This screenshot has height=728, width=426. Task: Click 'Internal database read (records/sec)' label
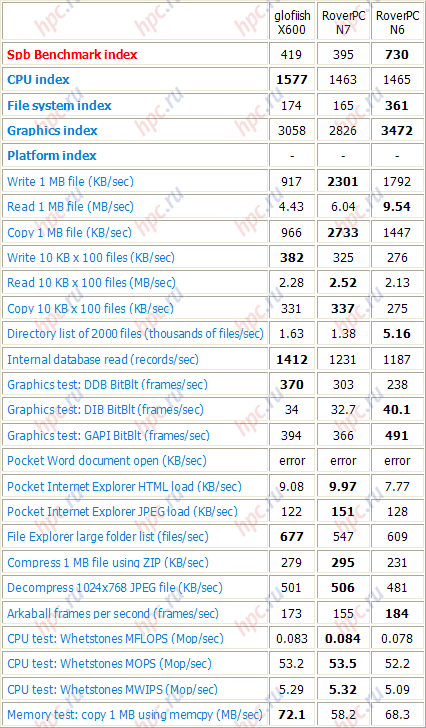pyautogui.click(x=103, y=359)
